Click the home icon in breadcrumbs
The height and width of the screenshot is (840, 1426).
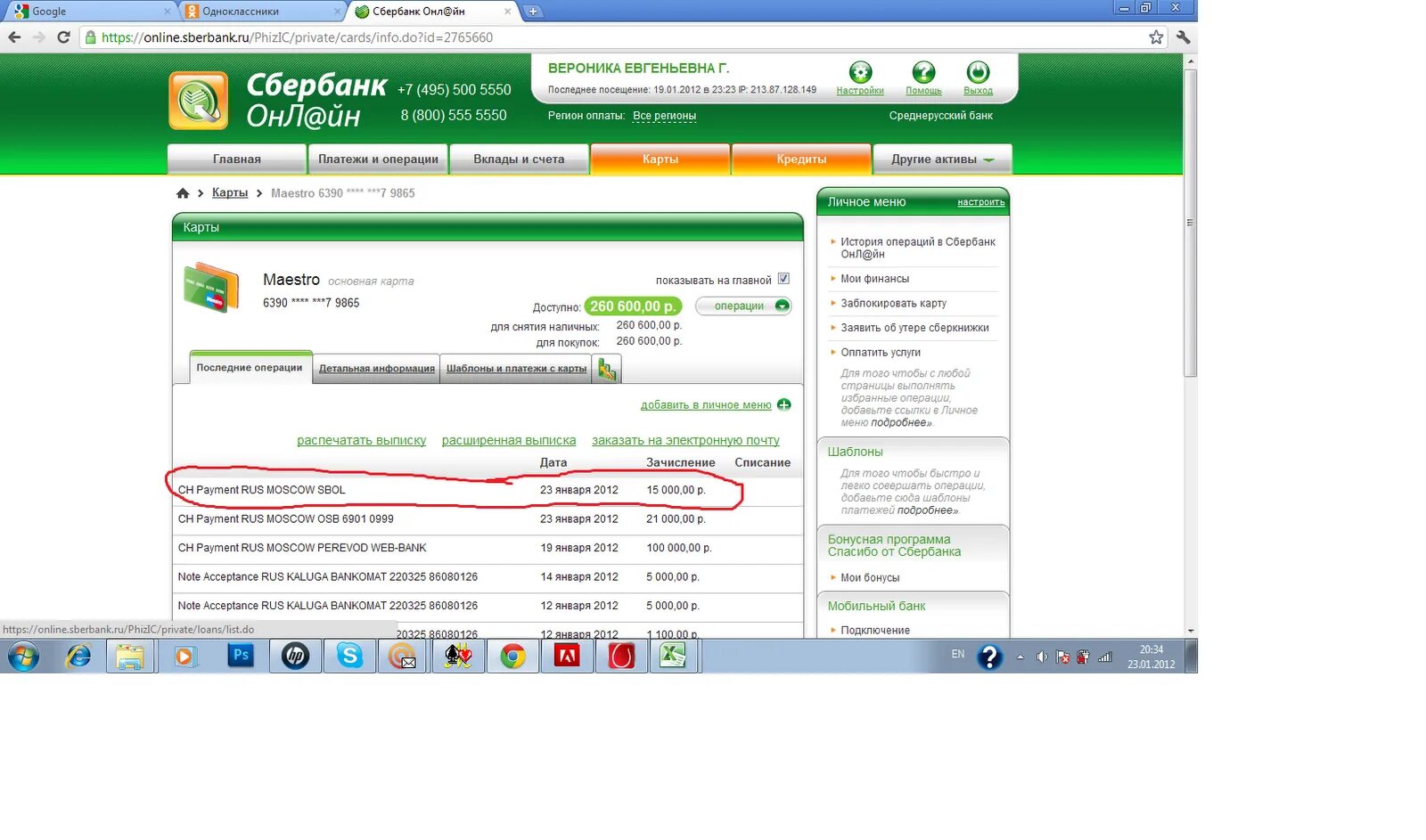(x=183, y=193)
